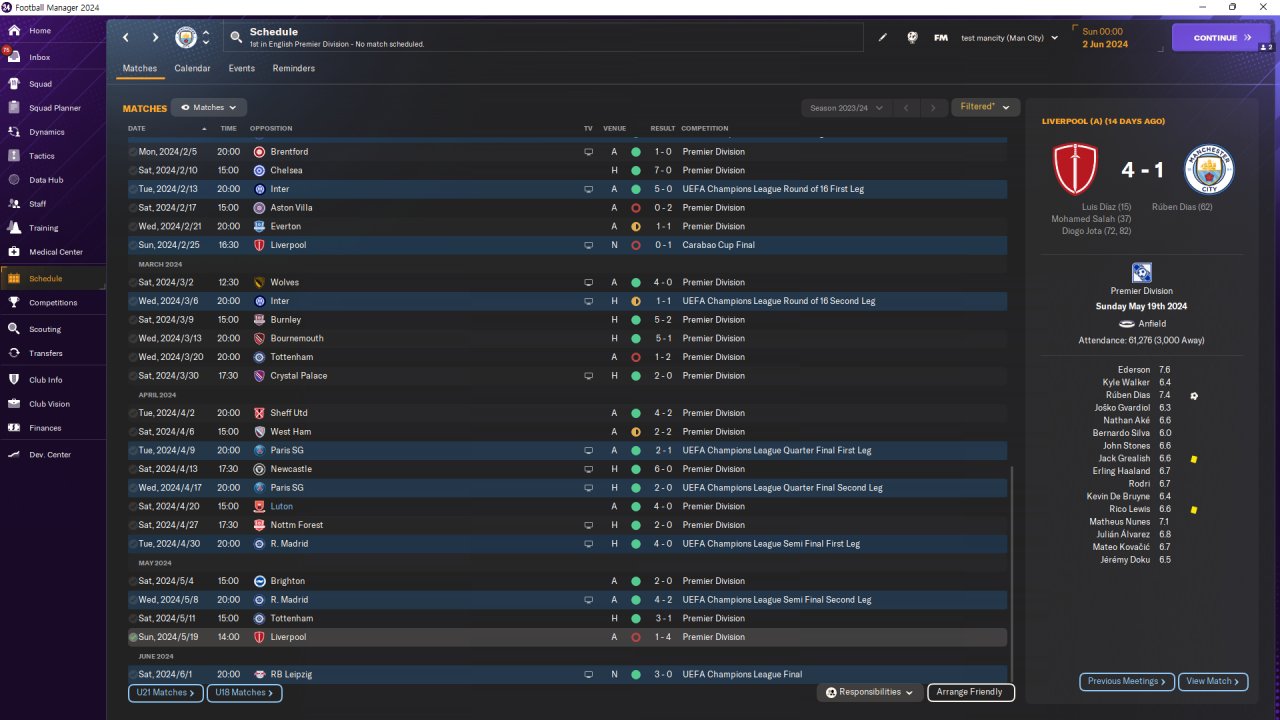Click the Manchester City badge in the top bar
The image size is (1280, 720).
click(x=186, y=38)
